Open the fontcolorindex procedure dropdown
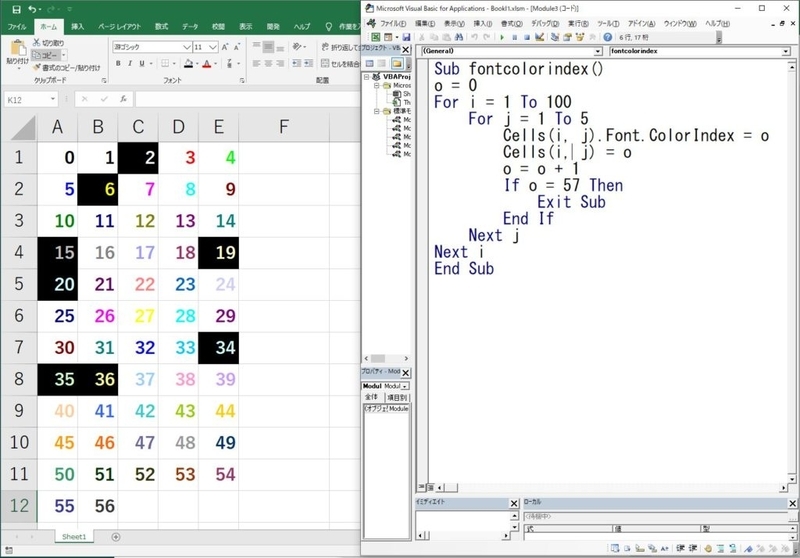800x558 pixels. click(786, 52)
